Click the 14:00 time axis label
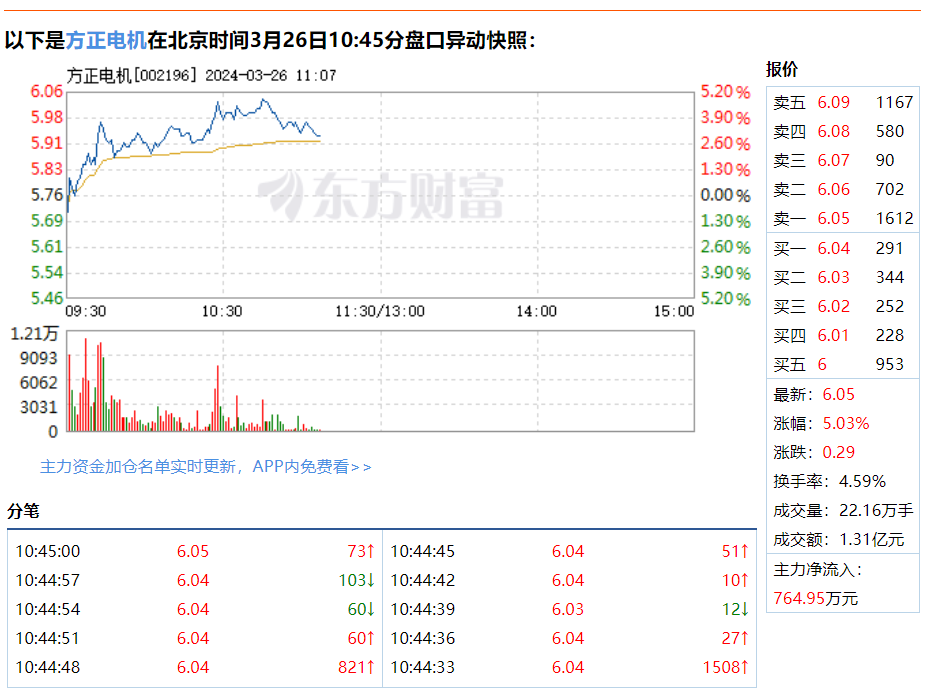The width and height of the screenshot is (934, 697). point(536,311)
